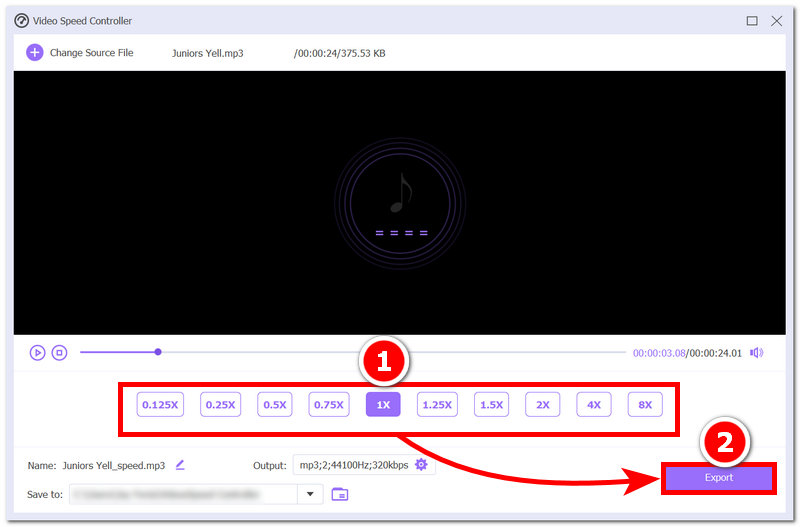Select the highlighted 1X speed

383,405
